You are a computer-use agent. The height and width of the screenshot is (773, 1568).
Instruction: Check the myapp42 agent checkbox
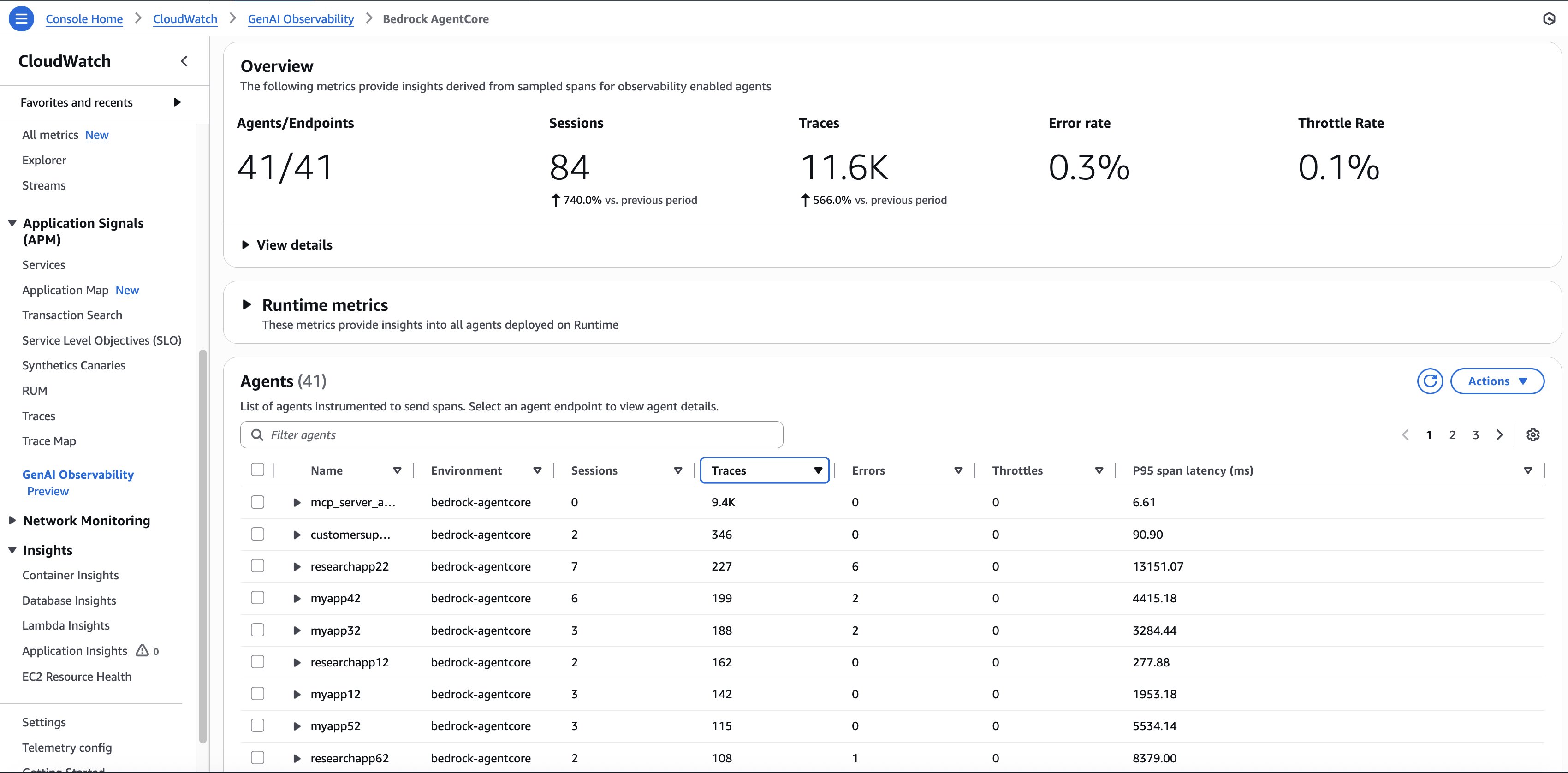(257, 598)
